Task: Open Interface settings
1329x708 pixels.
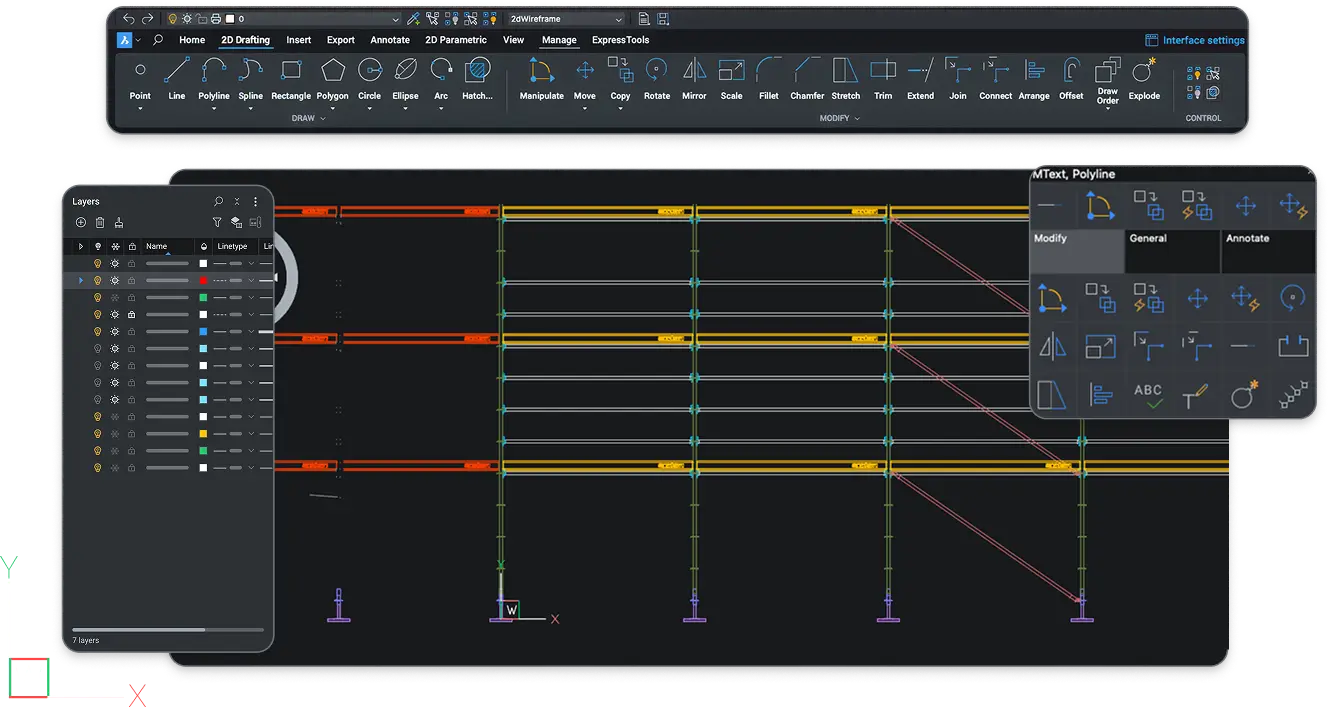Action: tap(1195, 41)
